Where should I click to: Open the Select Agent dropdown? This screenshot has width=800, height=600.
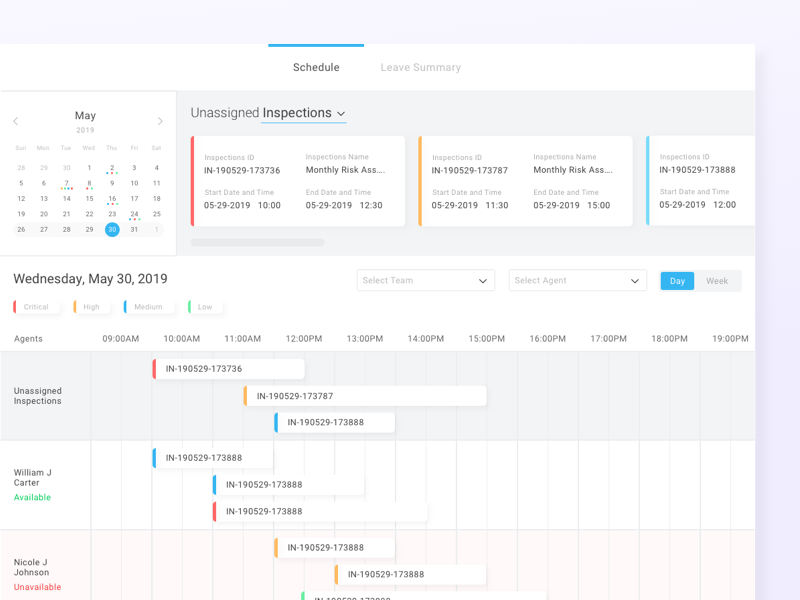point(577,280)
